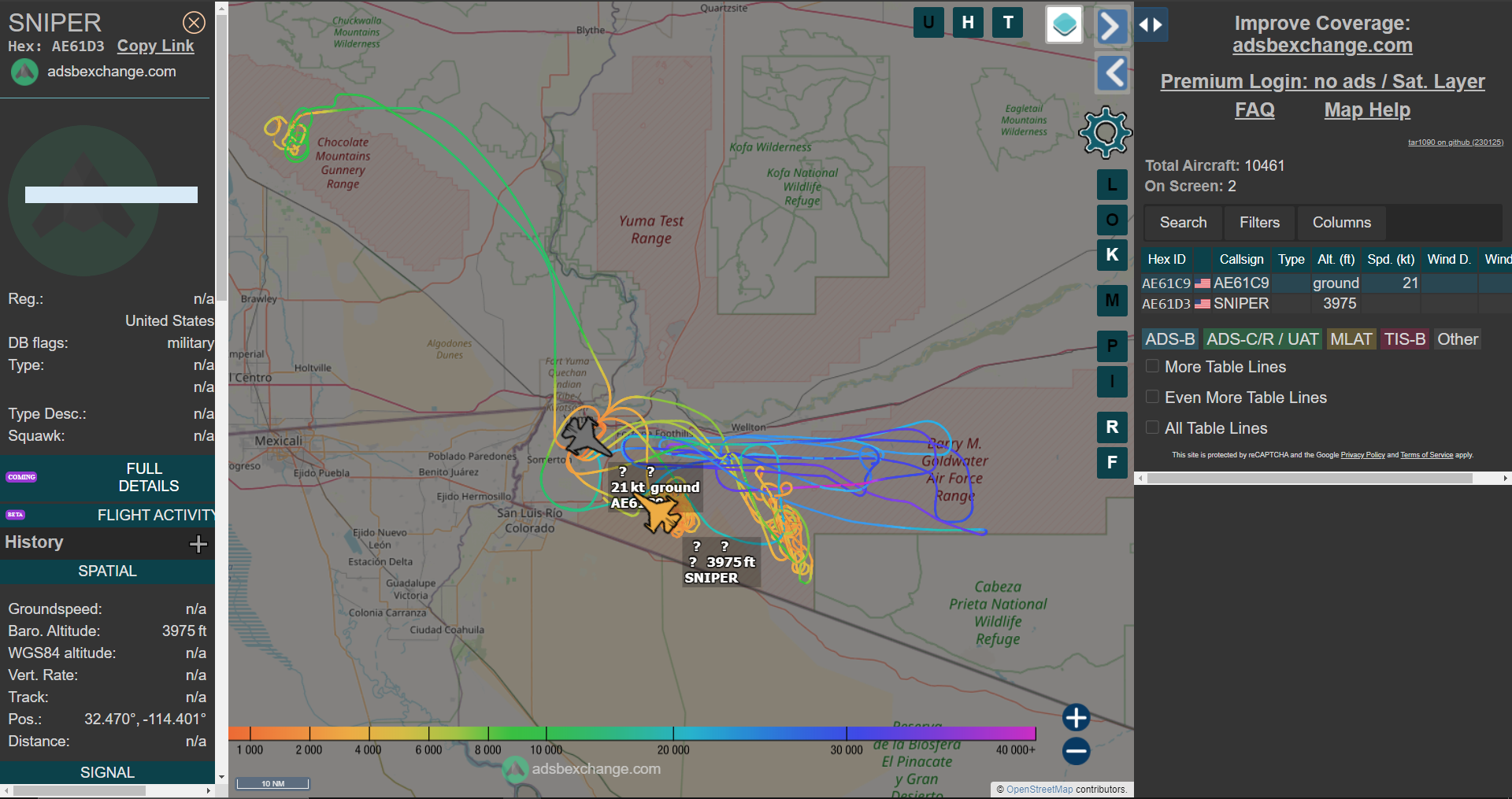The width and height of the screenshot is (1512, 799).
Task: Select the AE61C9 table row
Action: [x=1326, y=283]
